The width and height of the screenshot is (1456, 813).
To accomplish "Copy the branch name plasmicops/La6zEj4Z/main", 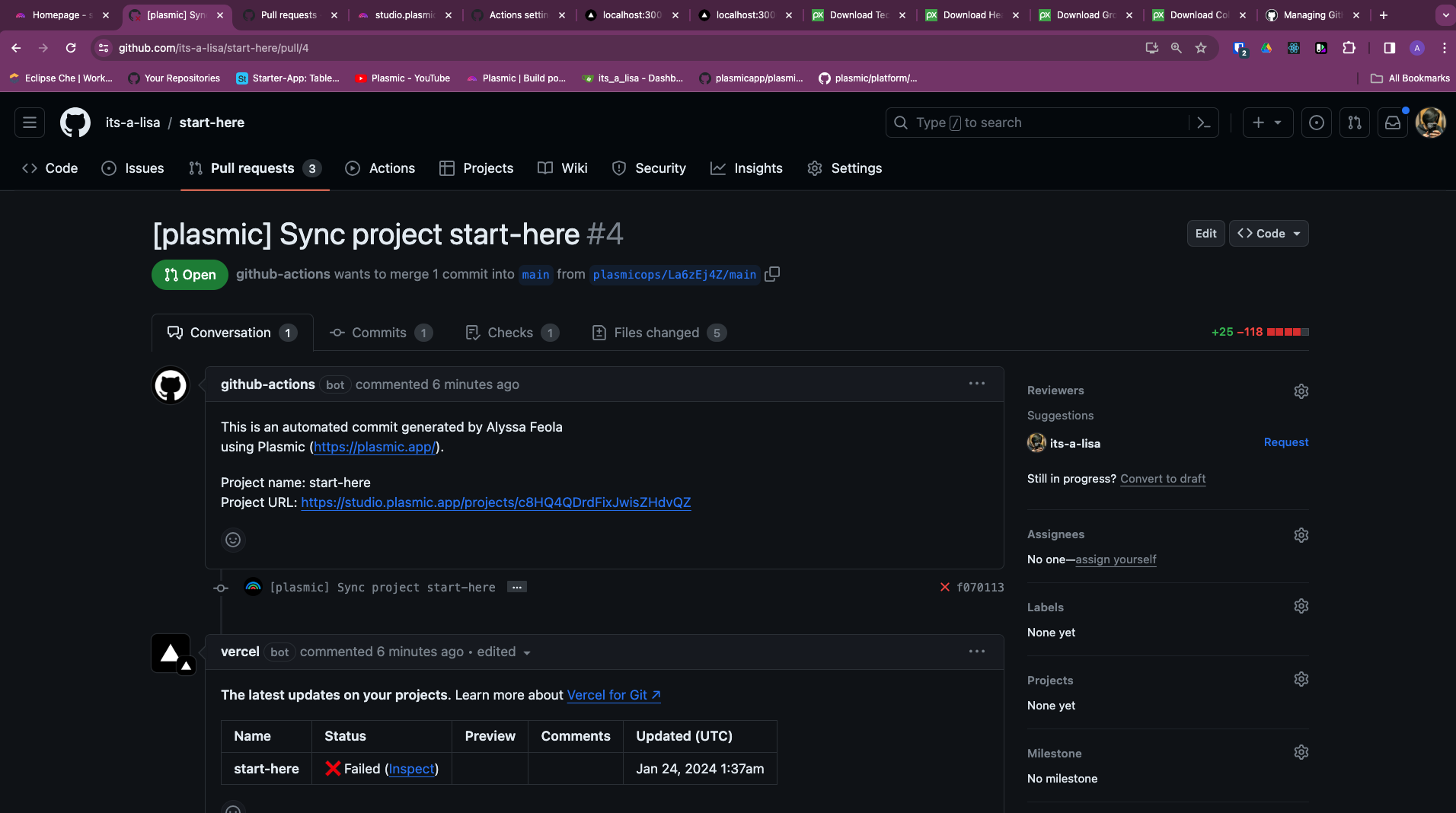I will coord(772,274).
